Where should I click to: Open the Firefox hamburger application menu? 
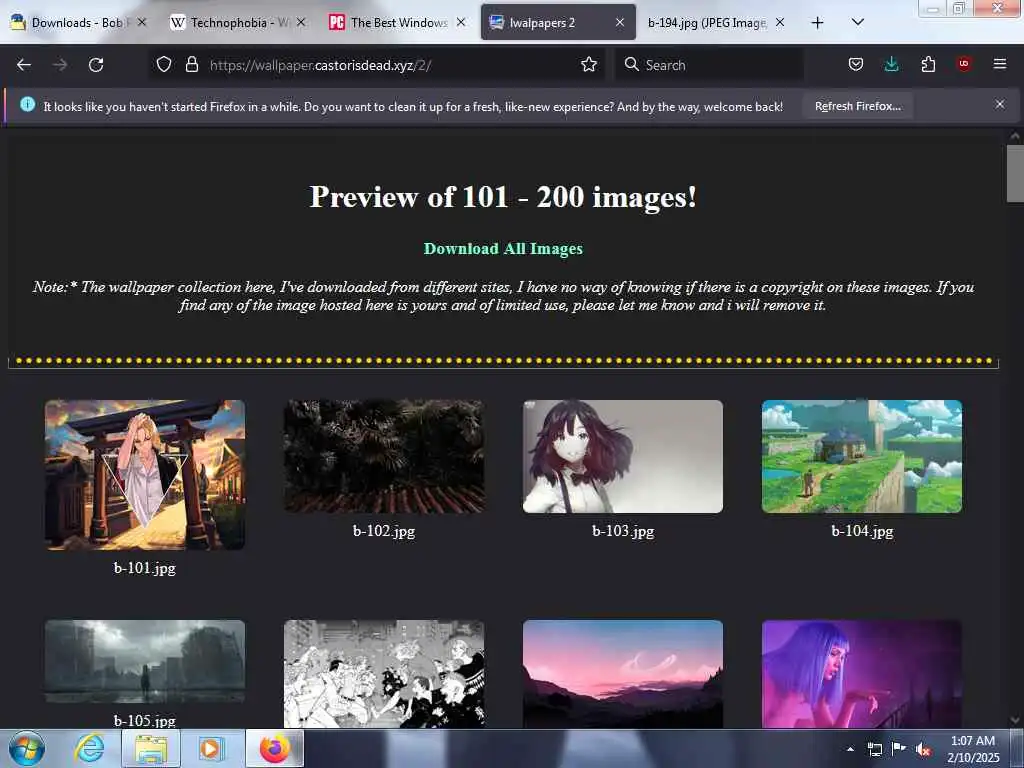click(x=1000, y=64)
